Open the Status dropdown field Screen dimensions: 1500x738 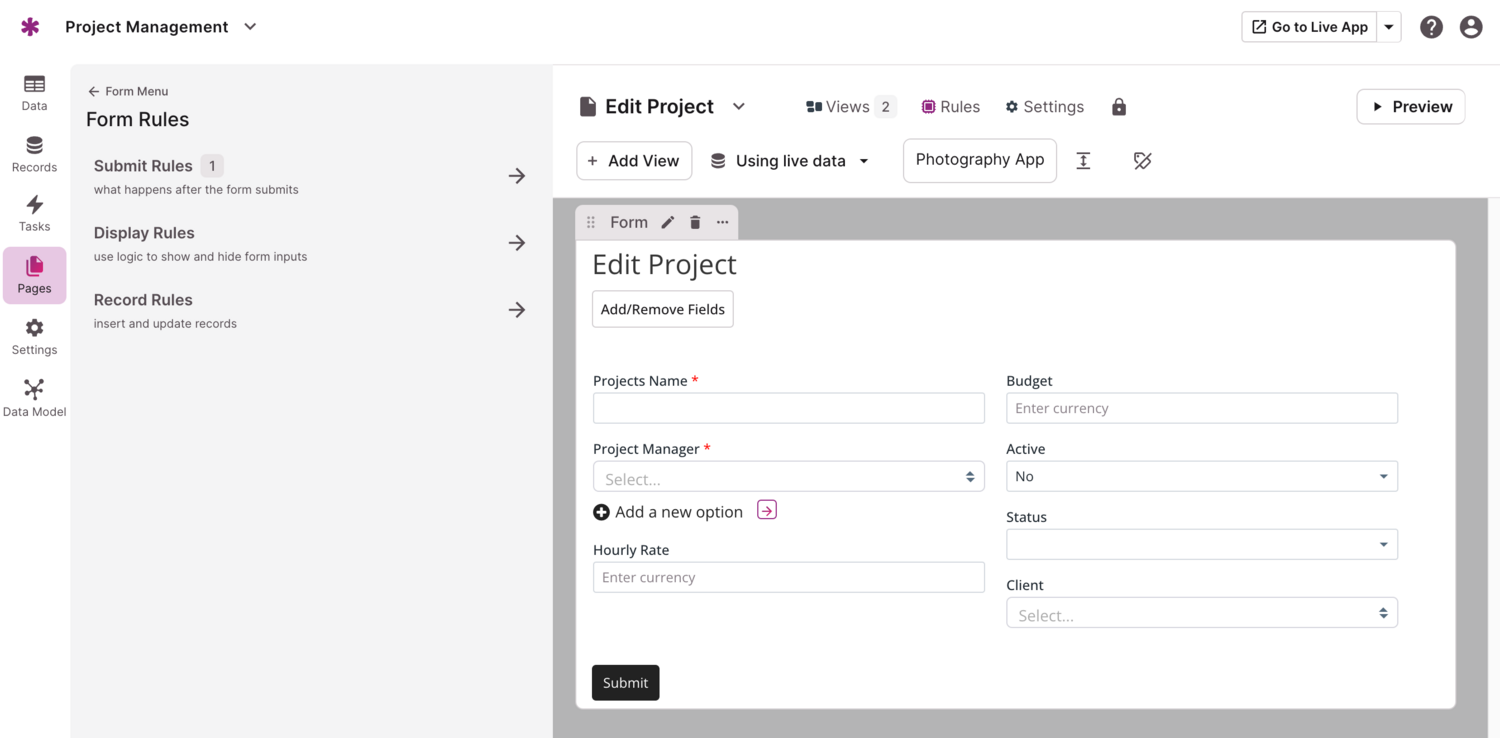1201,545
